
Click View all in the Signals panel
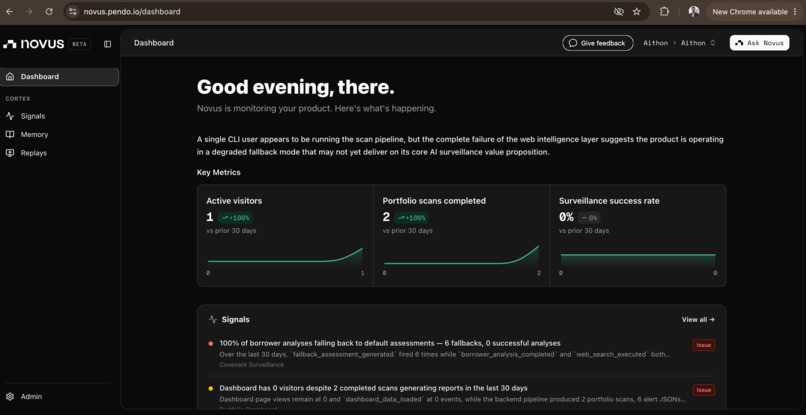tap(698, 320)
